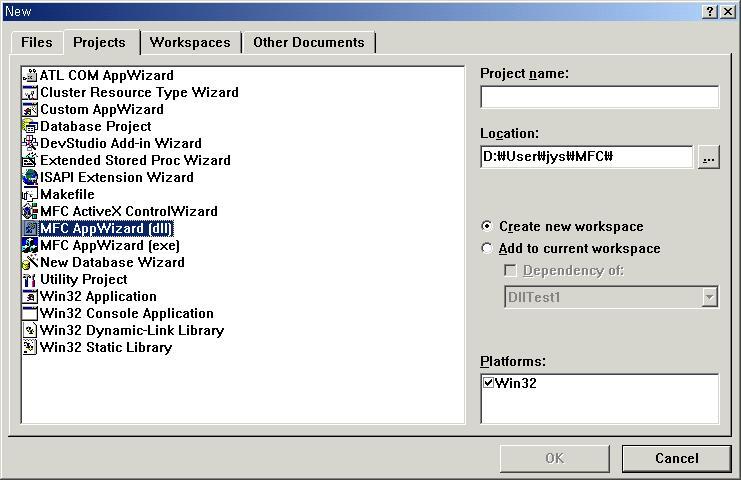Click the Project name input field
This screenshot has height=480, width=741.
click(x=600, y=97)
